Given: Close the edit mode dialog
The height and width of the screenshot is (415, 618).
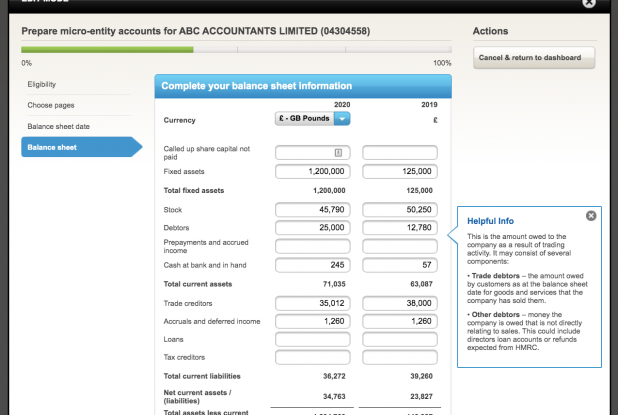Looking at the screenshot, I should coord(589,3).
